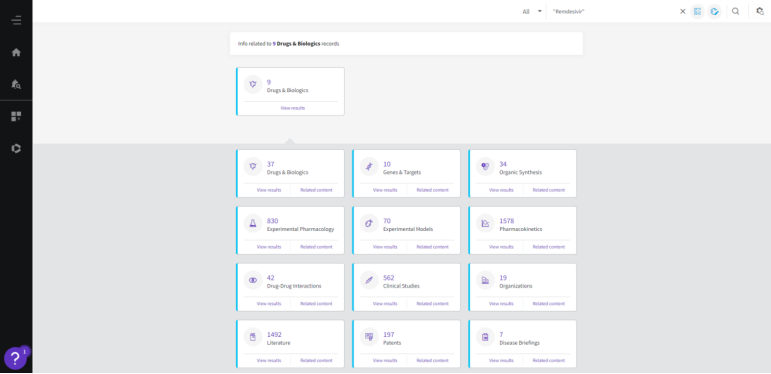Click the 1578 Pharmacokinetics count

click(x=506, y=221)
